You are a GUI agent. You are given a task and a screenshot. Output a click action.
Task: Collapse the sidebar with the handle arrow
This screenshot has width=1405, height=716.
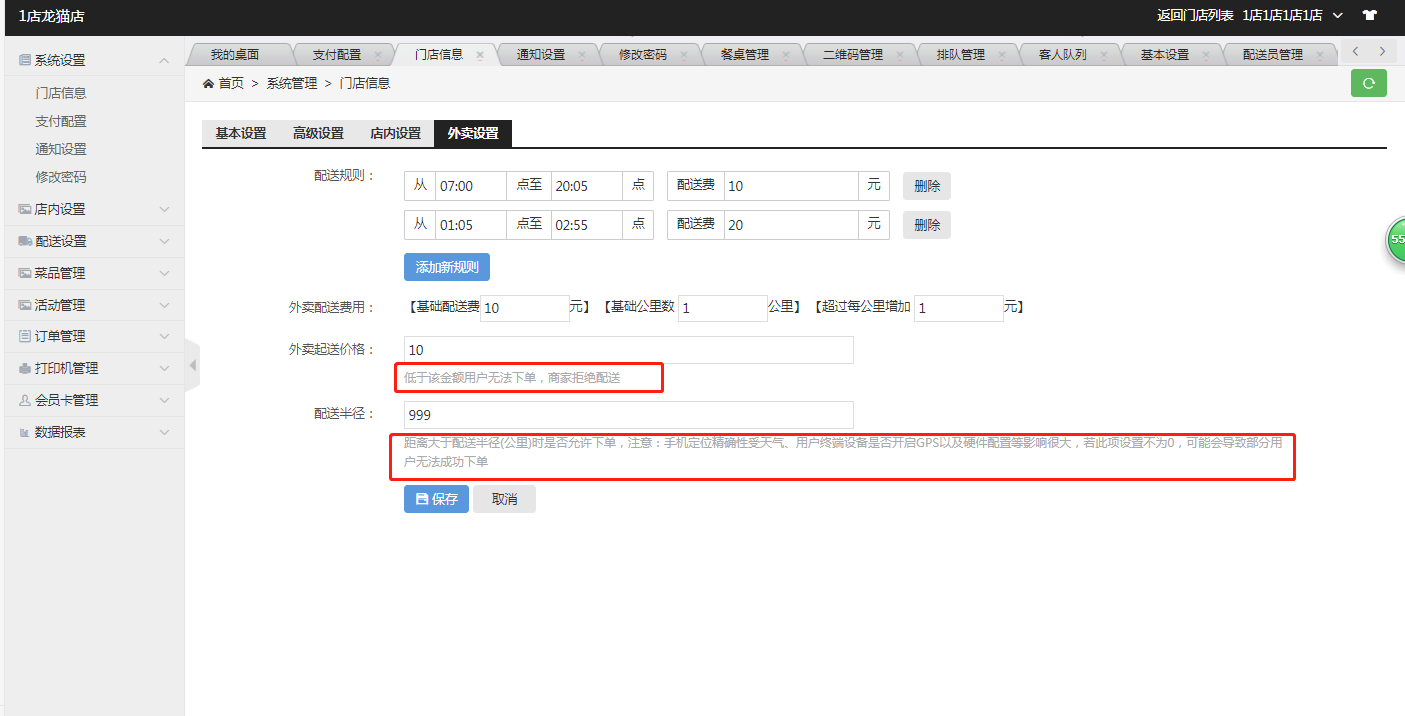click(x=193, y=366)
